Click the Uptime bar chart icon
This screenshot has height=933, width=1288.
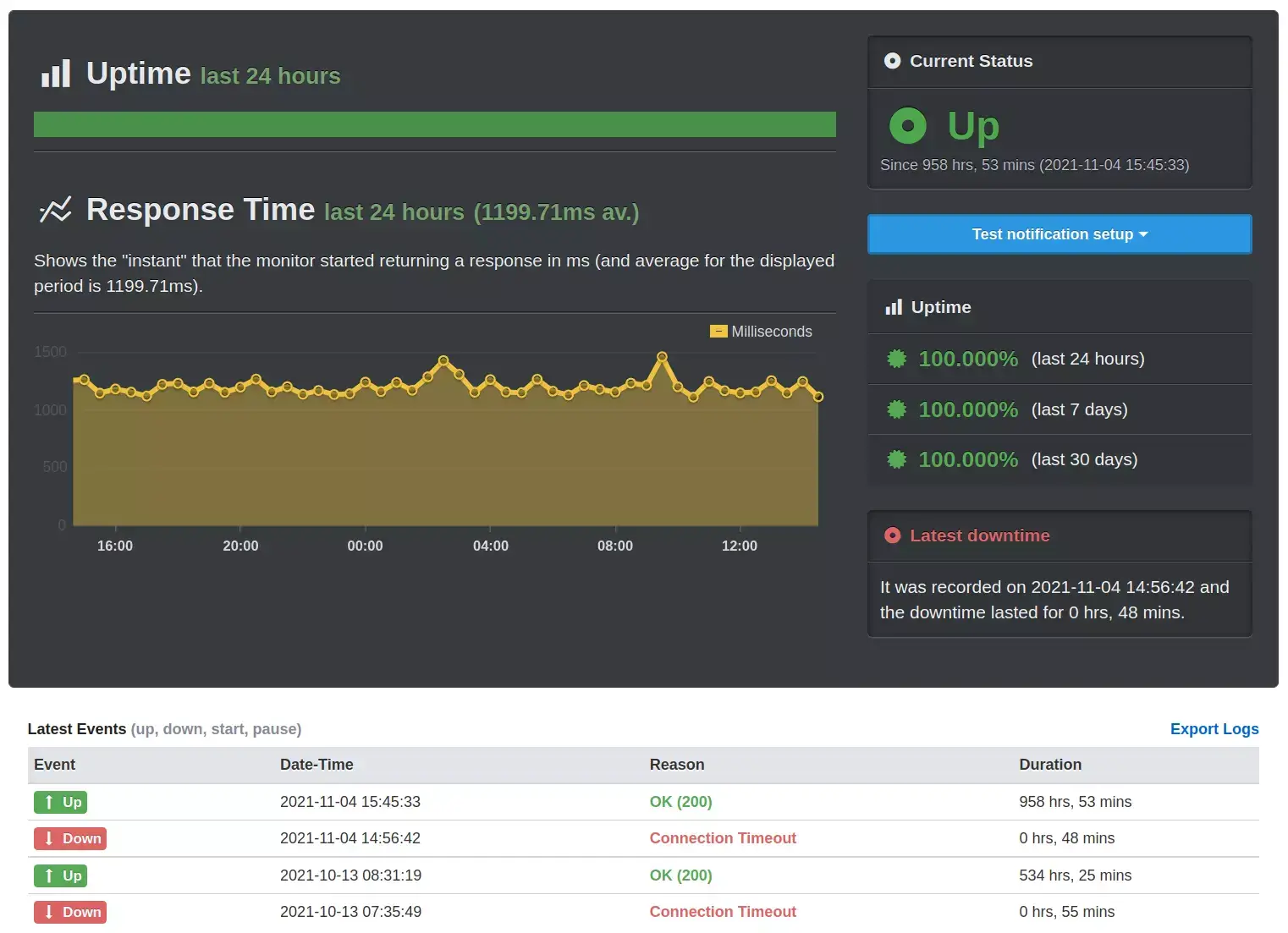click(x=54, y=73)
